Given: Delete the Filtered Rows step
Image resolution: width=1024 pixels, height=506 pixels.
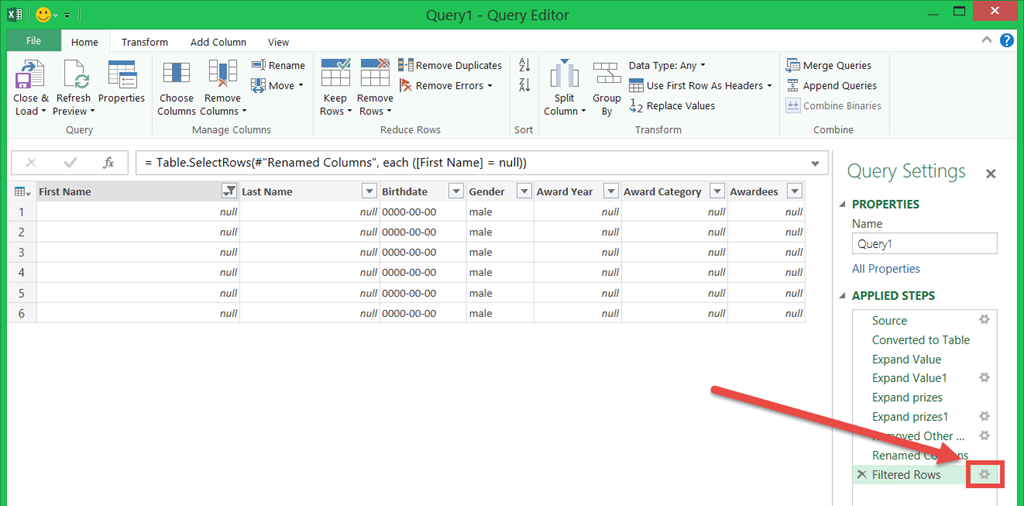Looking at the screenshot, I should pyautogui.click(x=862, y=475).
